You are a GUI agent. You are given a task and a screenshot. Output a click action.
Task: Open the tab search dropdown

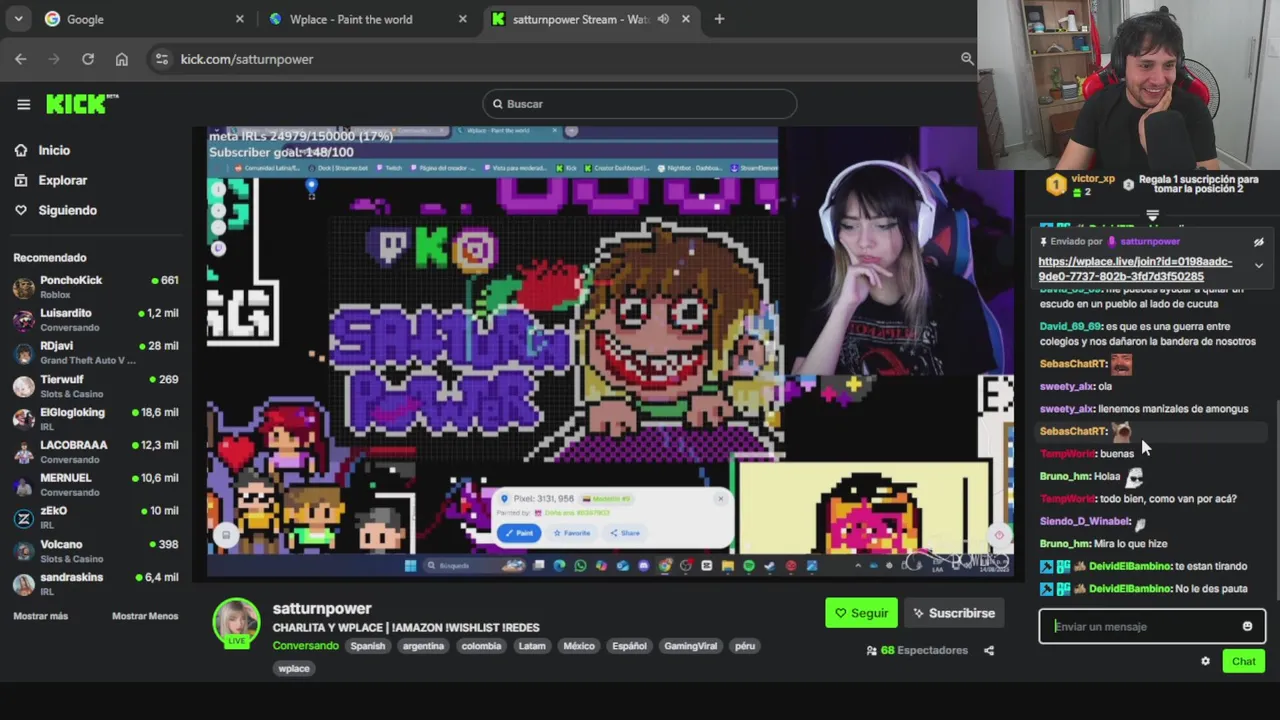pos(19,19)
